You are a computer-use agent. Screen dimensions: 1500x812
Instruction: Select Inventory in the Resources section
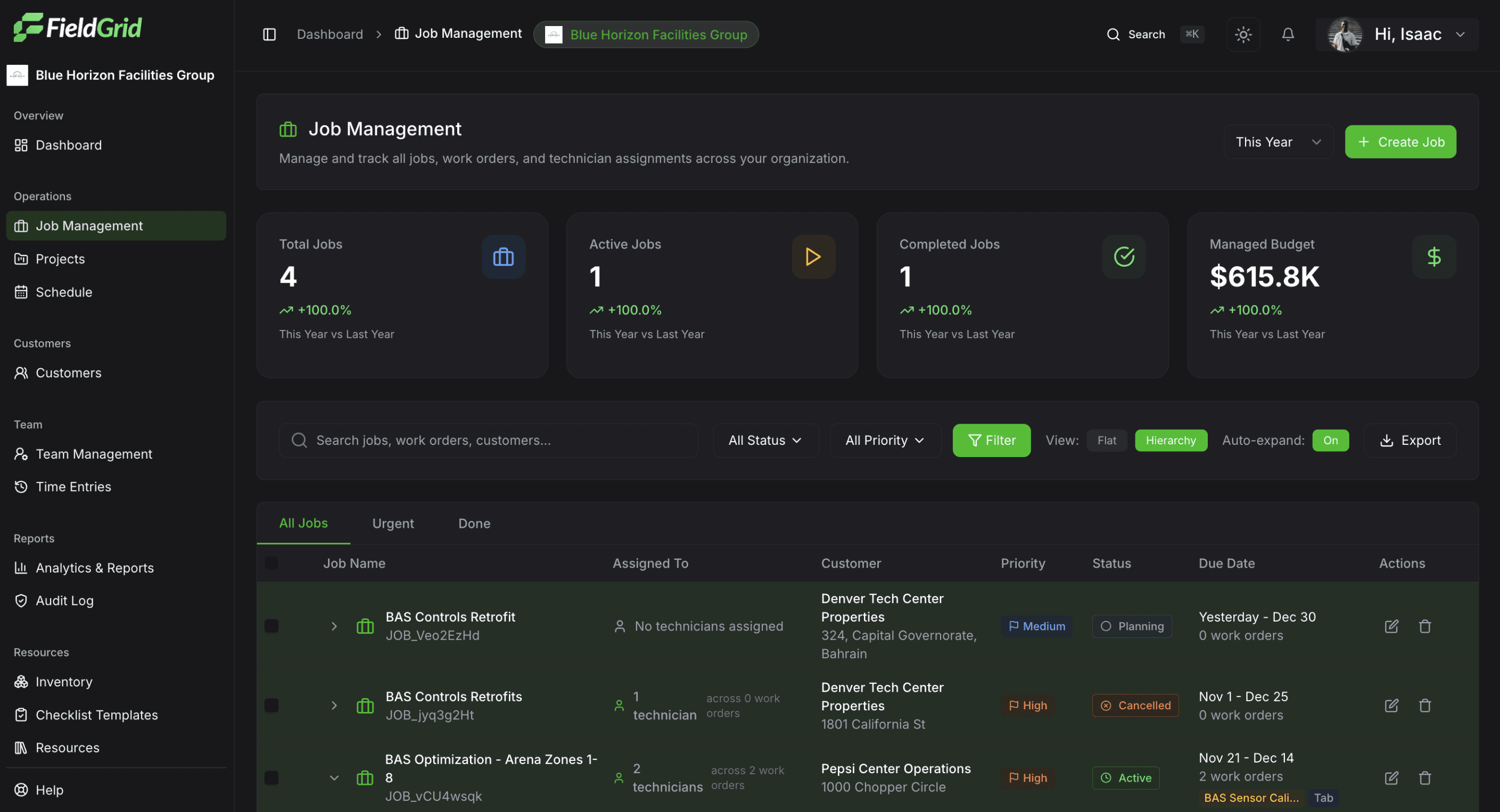pos(63,682)
